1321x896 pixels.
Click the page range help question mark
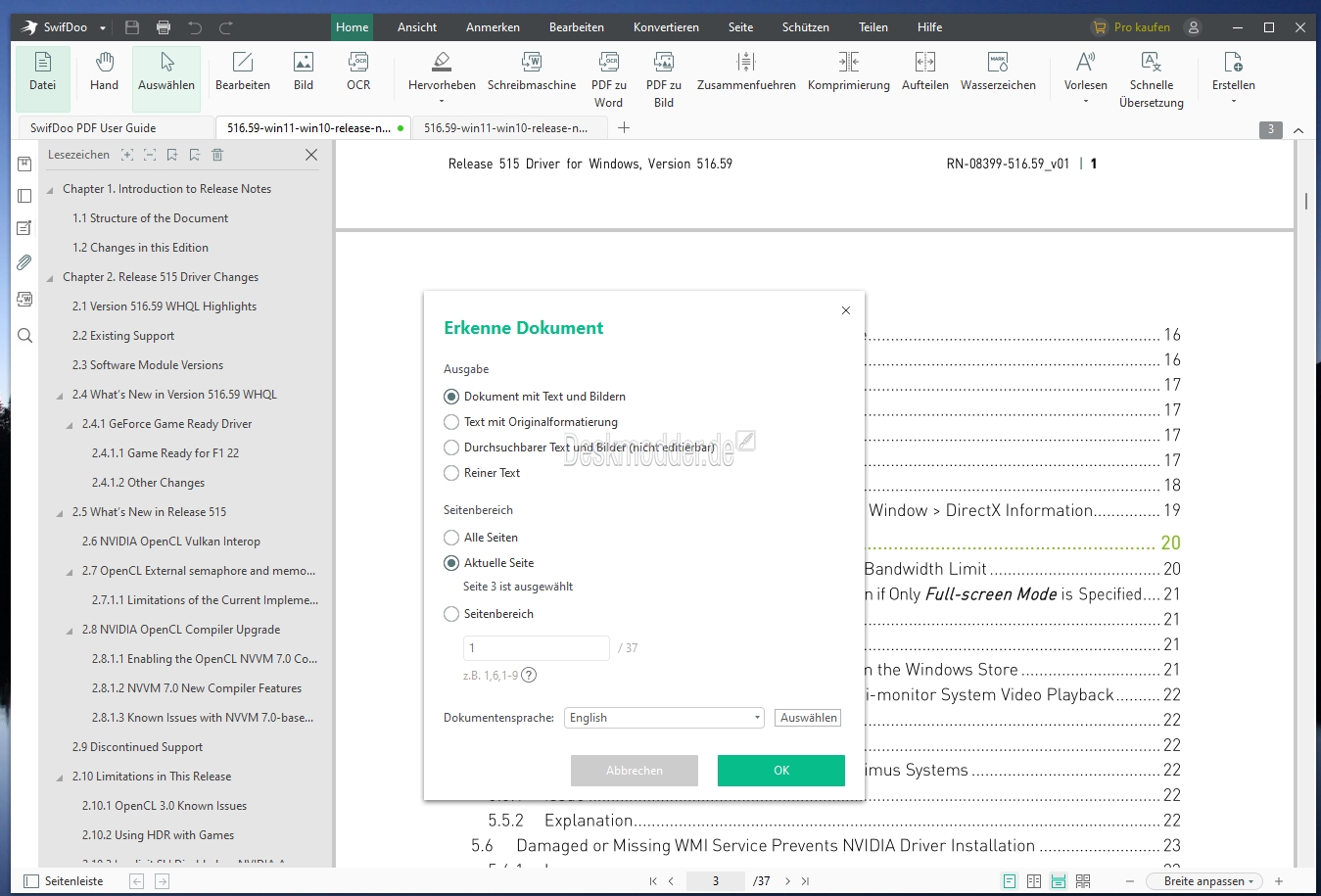coord(529,675)
